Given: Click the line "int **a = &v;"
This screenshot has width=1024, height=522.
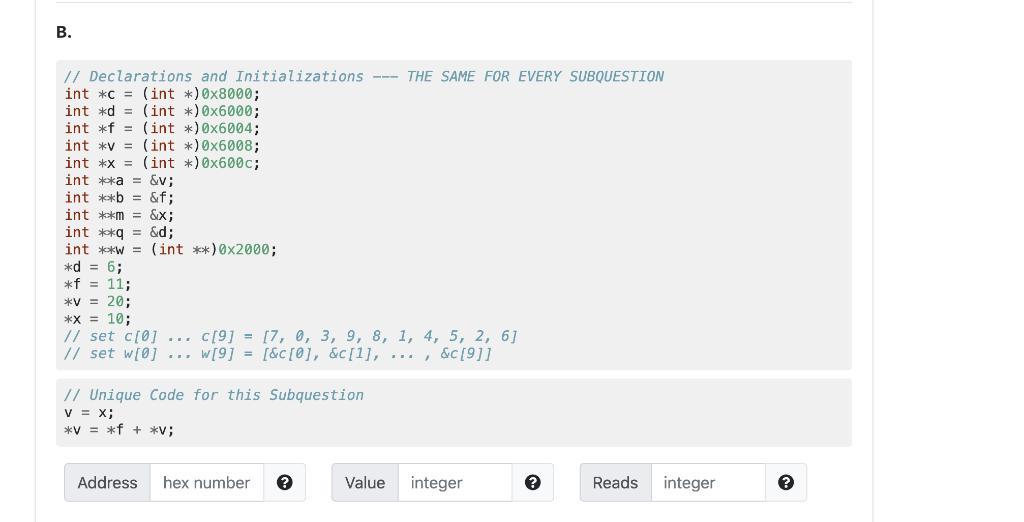Looking at the screenshot, I should click(x=120, y=180).
